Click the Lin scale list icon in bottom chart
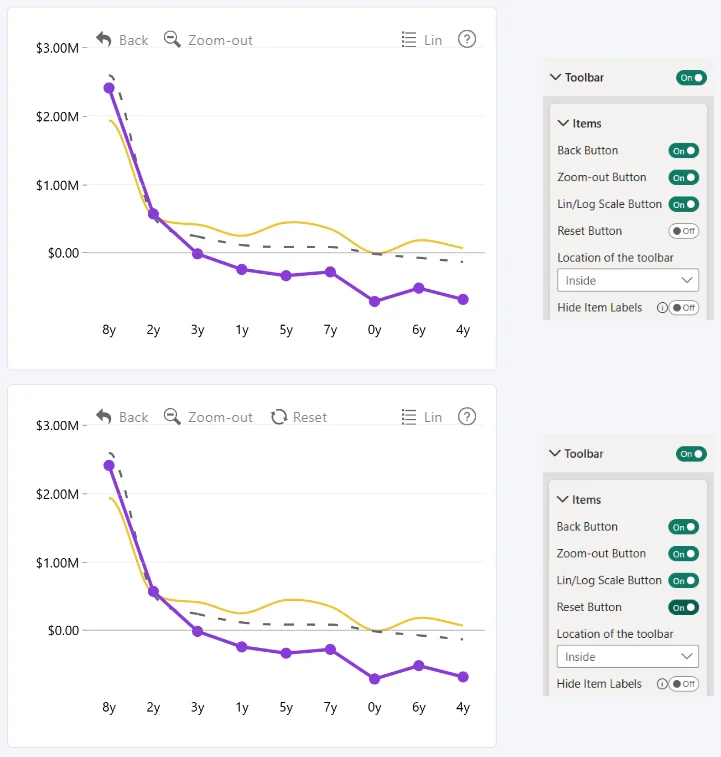Viewport: 721px width, 757px height. 409,417
